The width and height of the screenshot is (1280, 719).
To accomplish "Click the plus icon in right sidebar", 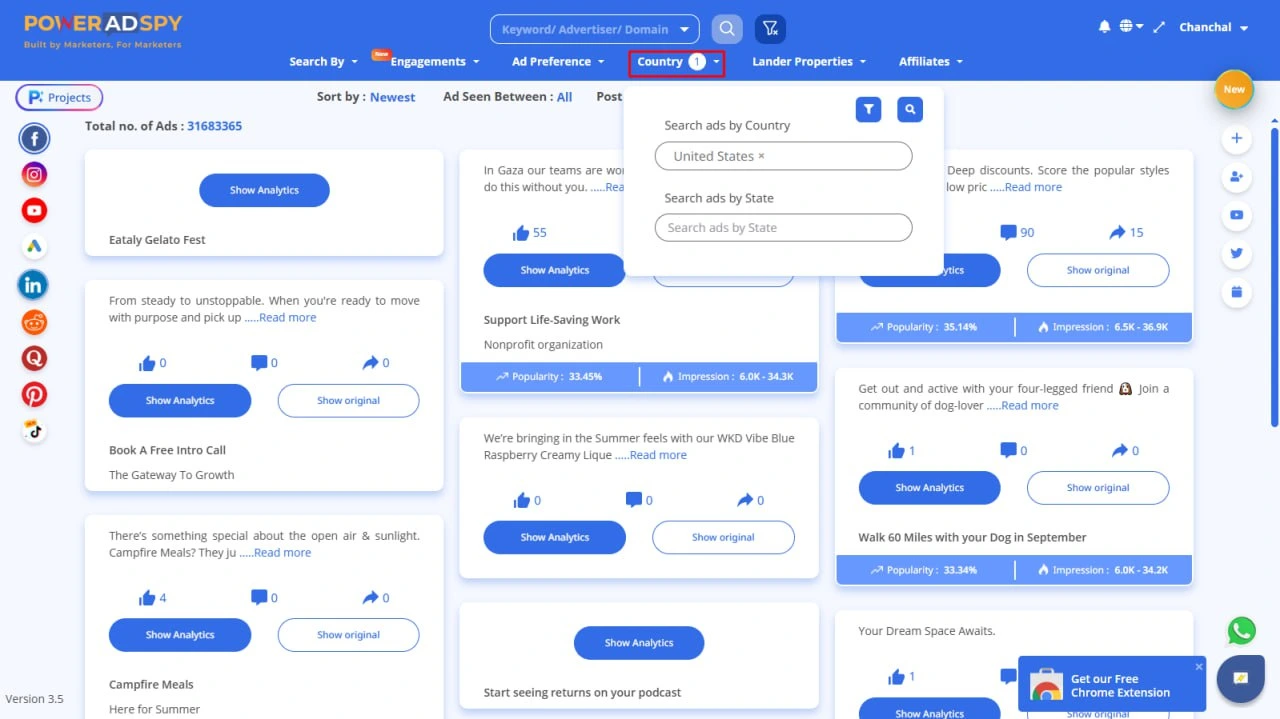I will [x=1237, y=138].
